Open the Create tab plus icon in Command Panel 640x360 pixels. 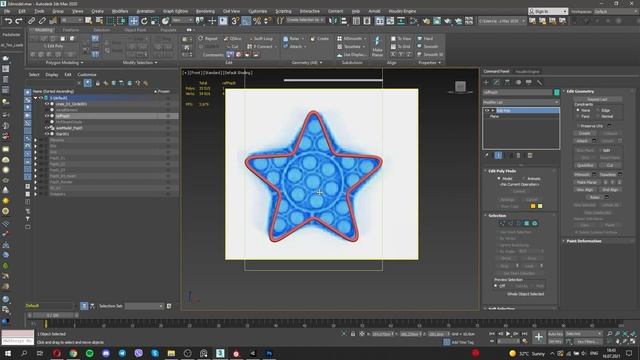pyautogui.click(x=486, y=82)
